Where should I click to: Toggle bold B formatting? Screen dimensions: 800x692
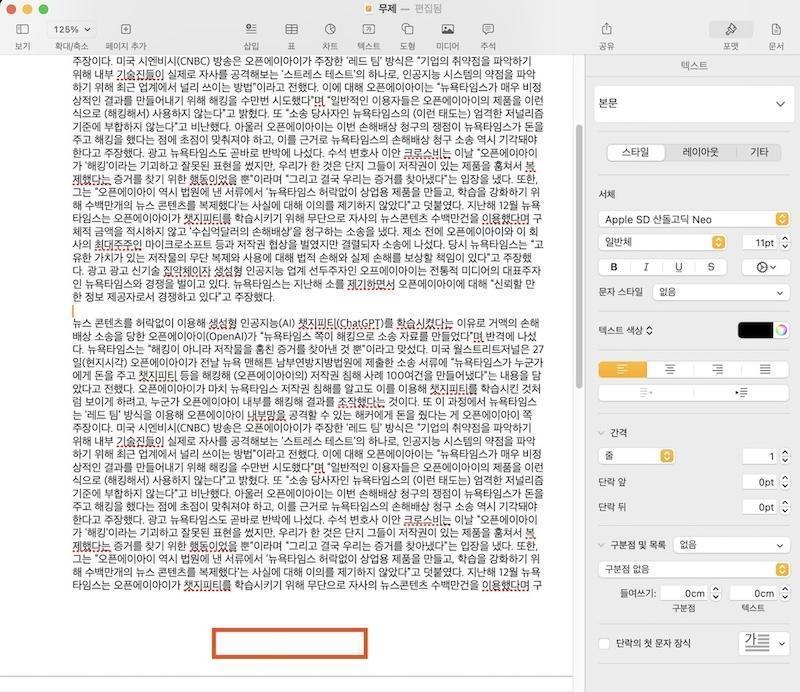tap(614, 267)
